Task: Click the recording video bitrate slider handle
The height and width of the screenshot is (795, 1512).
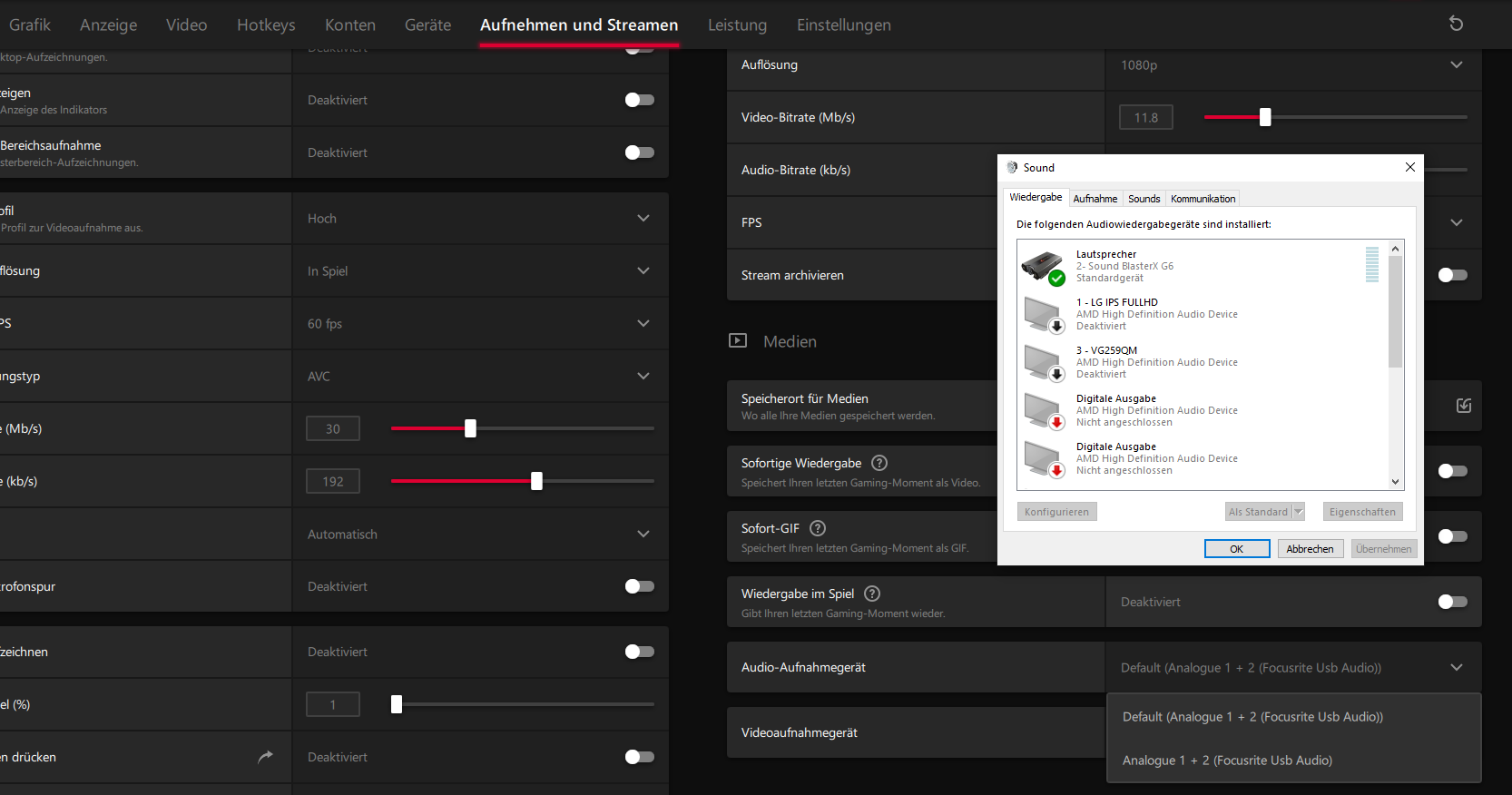Action: click(x=470, y=428)
